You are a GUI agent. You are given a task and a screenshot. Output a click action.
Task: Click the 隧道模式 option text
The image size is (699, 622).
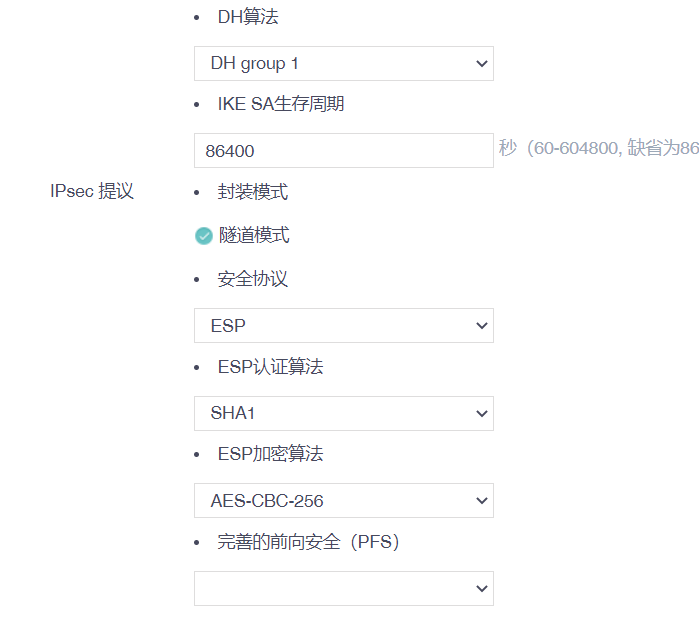pyautogui.click(x=254, y=236)
